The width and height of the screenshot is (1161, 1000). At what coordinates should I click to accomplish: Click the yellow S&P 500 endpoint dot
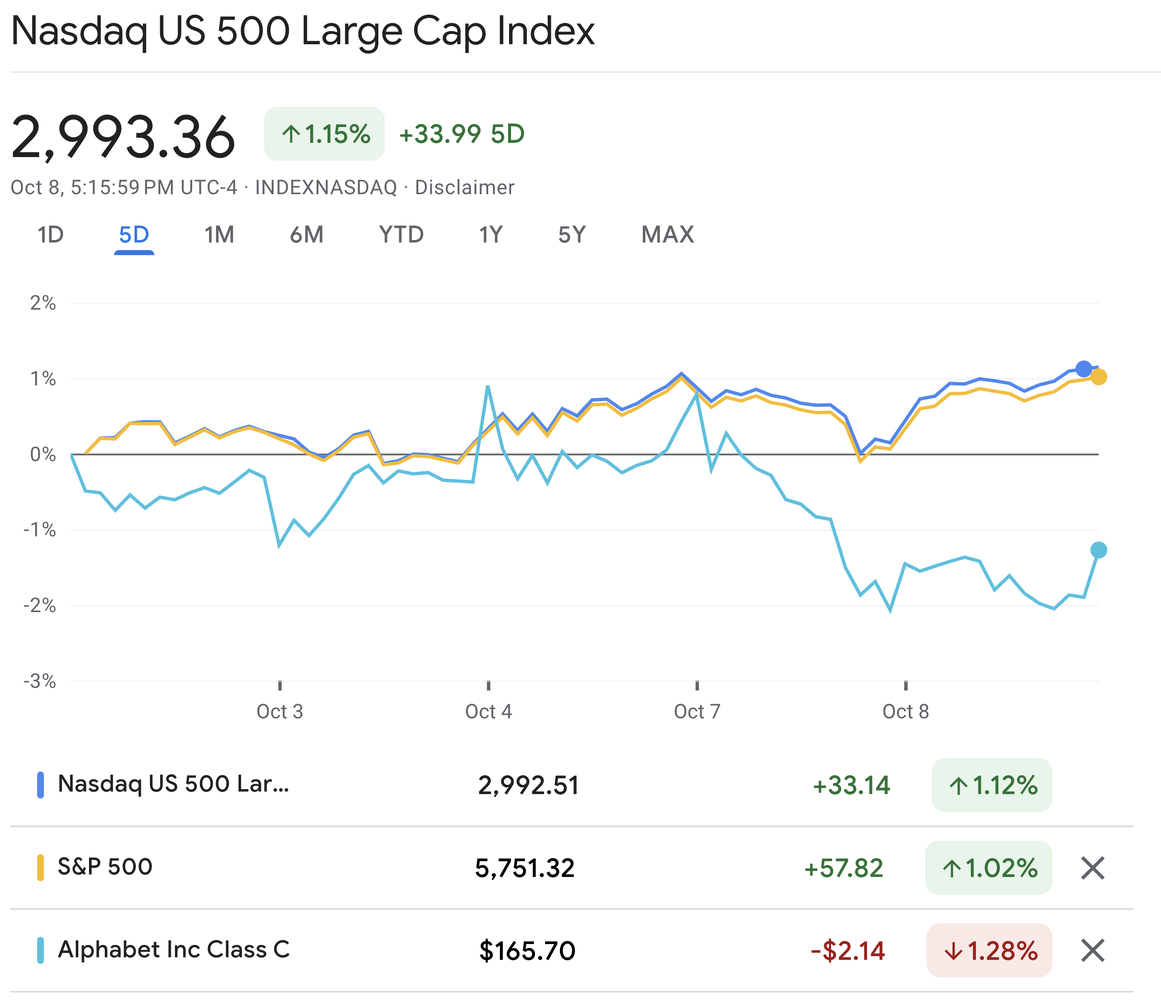point(1098,377)
